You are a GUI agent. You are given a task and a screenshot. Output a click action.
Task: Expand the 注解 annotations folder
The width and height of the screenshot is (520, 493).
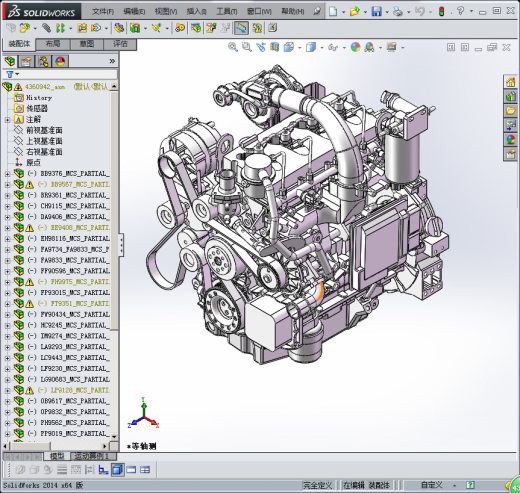7,119
